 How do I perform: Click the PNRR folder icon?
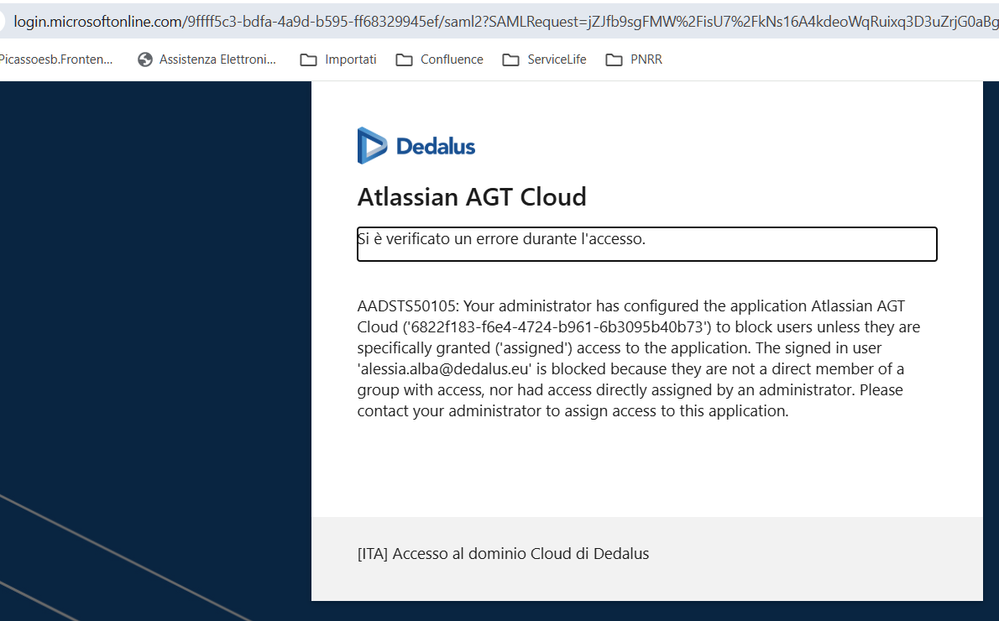click(614, 60)
